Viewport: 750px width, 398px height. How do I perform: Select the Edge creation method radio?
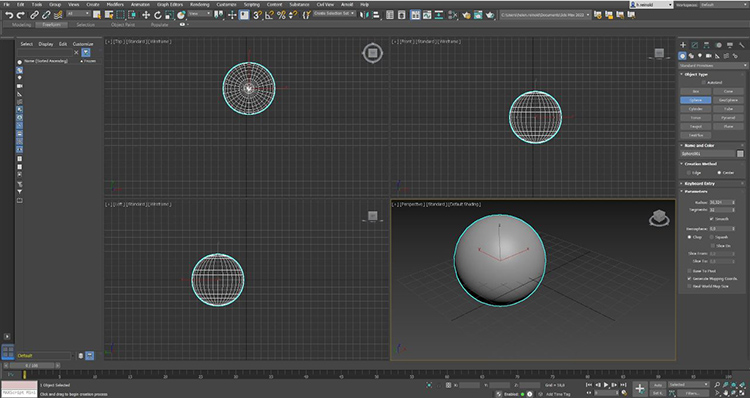tap(689, 173)
